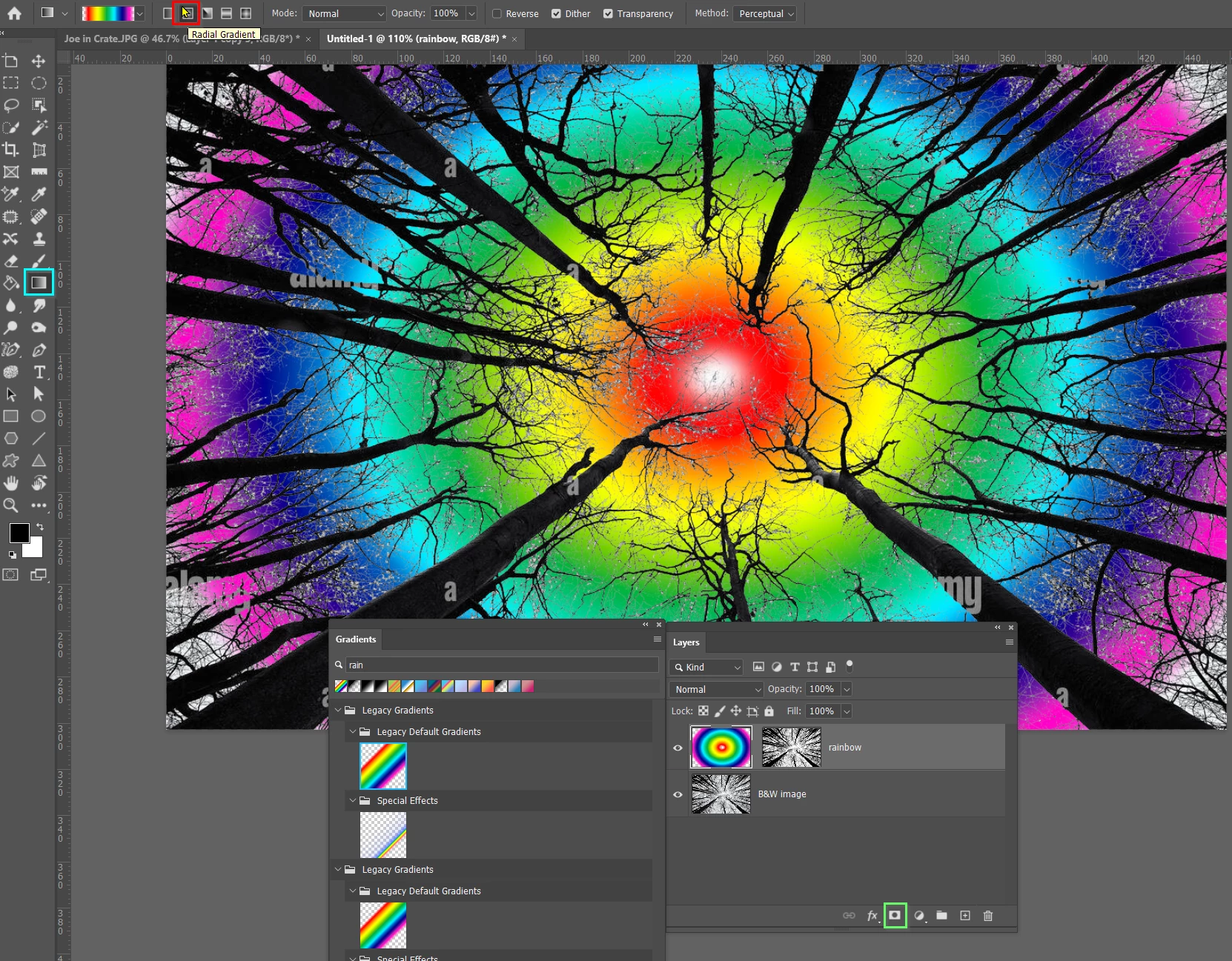Click the gradients search field
This screenshot has height=961, width=1232.
coord(502,665)
